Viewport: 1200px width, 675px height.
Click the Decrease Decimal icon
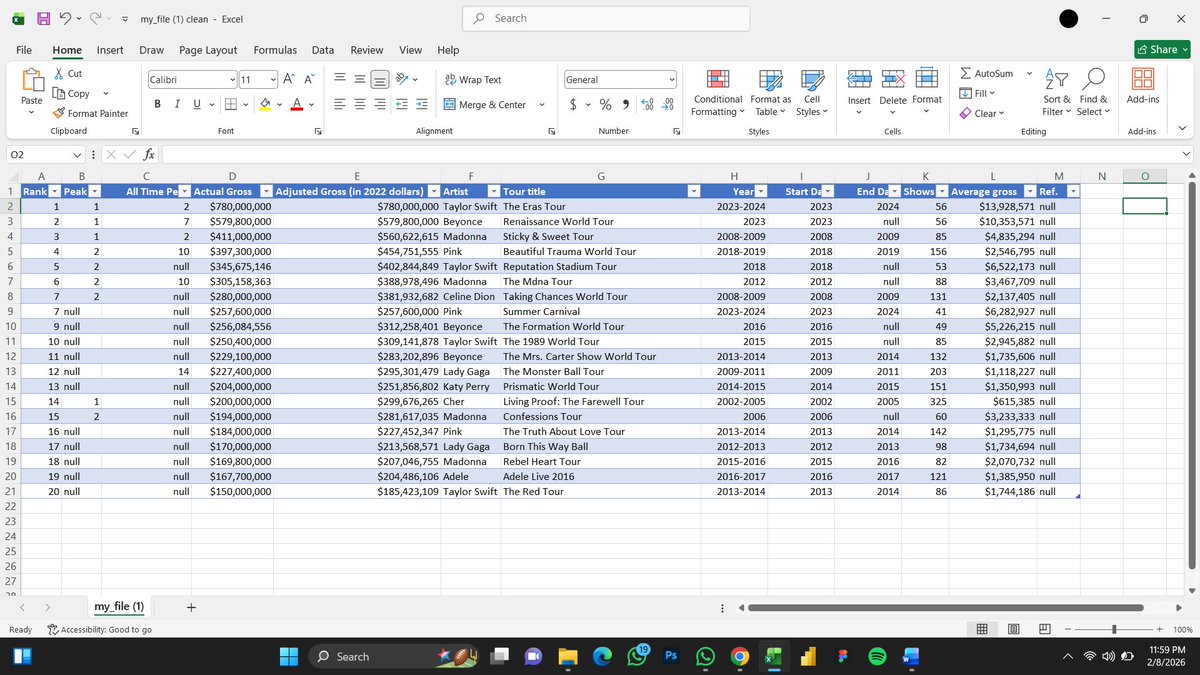pyautogui.click(x=667, y=104)
